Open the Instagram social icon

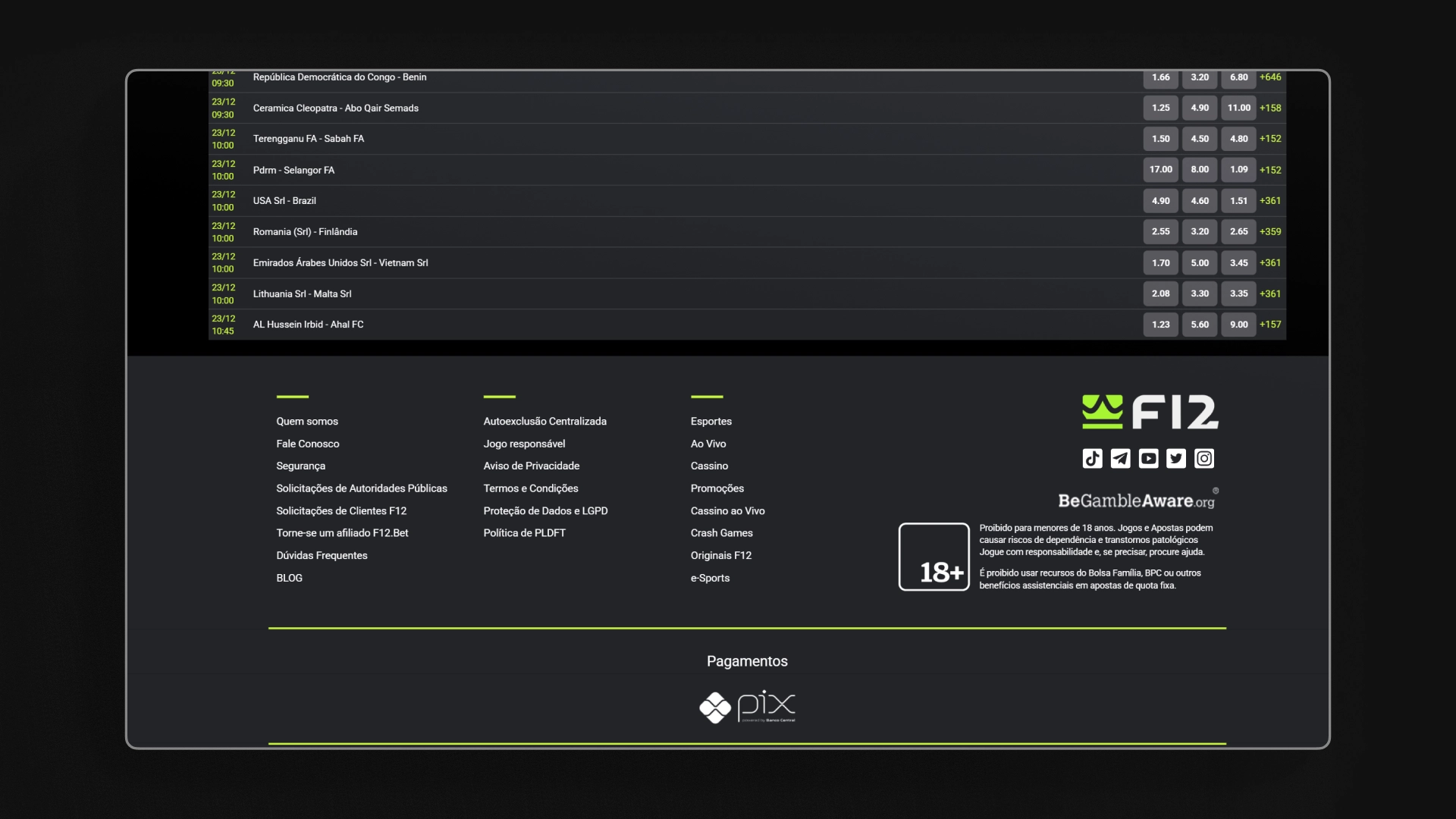pos(1204,458)
